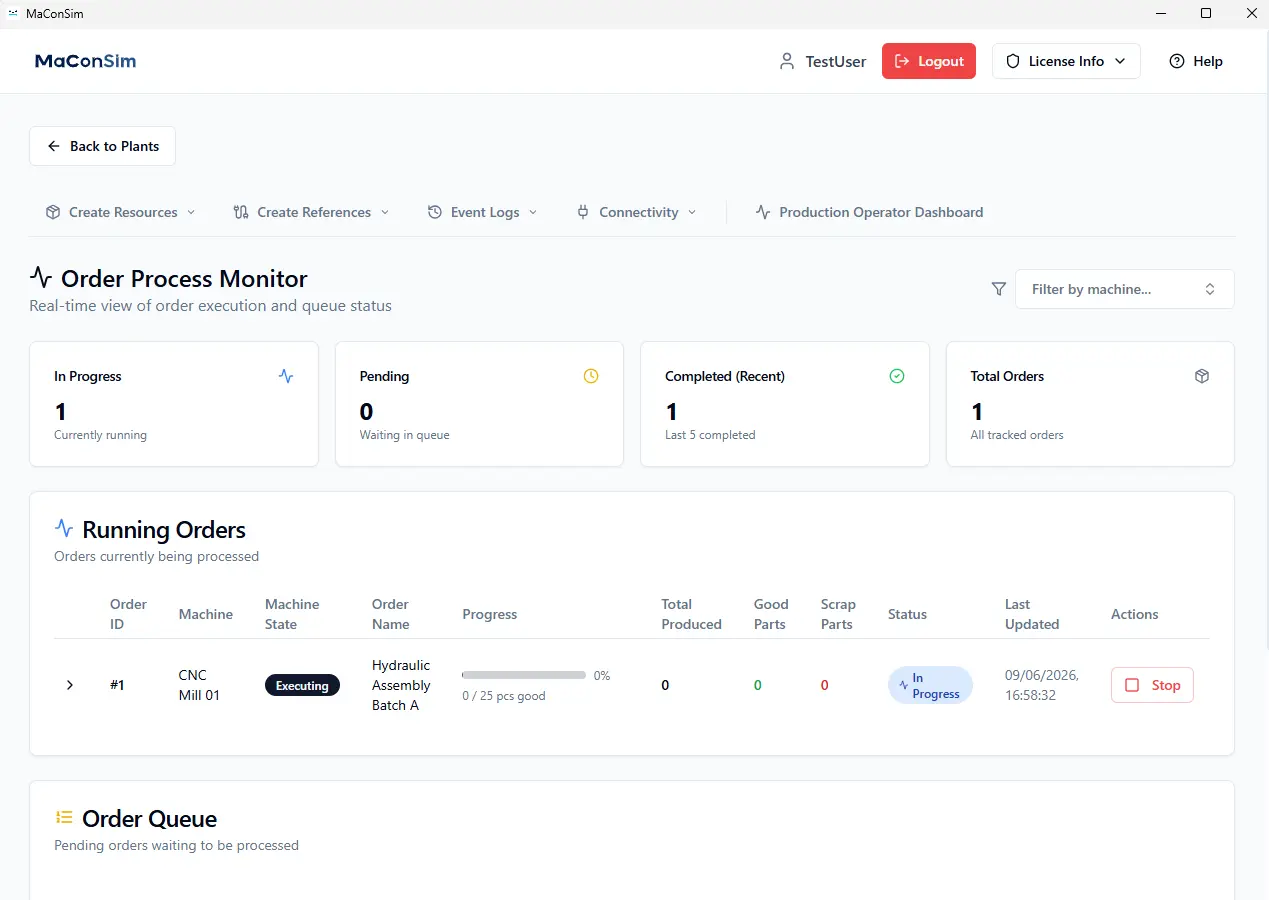The image size is (1269, 900).
Task: Click the box icon on Total Orders card
Action: (1202, 376)
